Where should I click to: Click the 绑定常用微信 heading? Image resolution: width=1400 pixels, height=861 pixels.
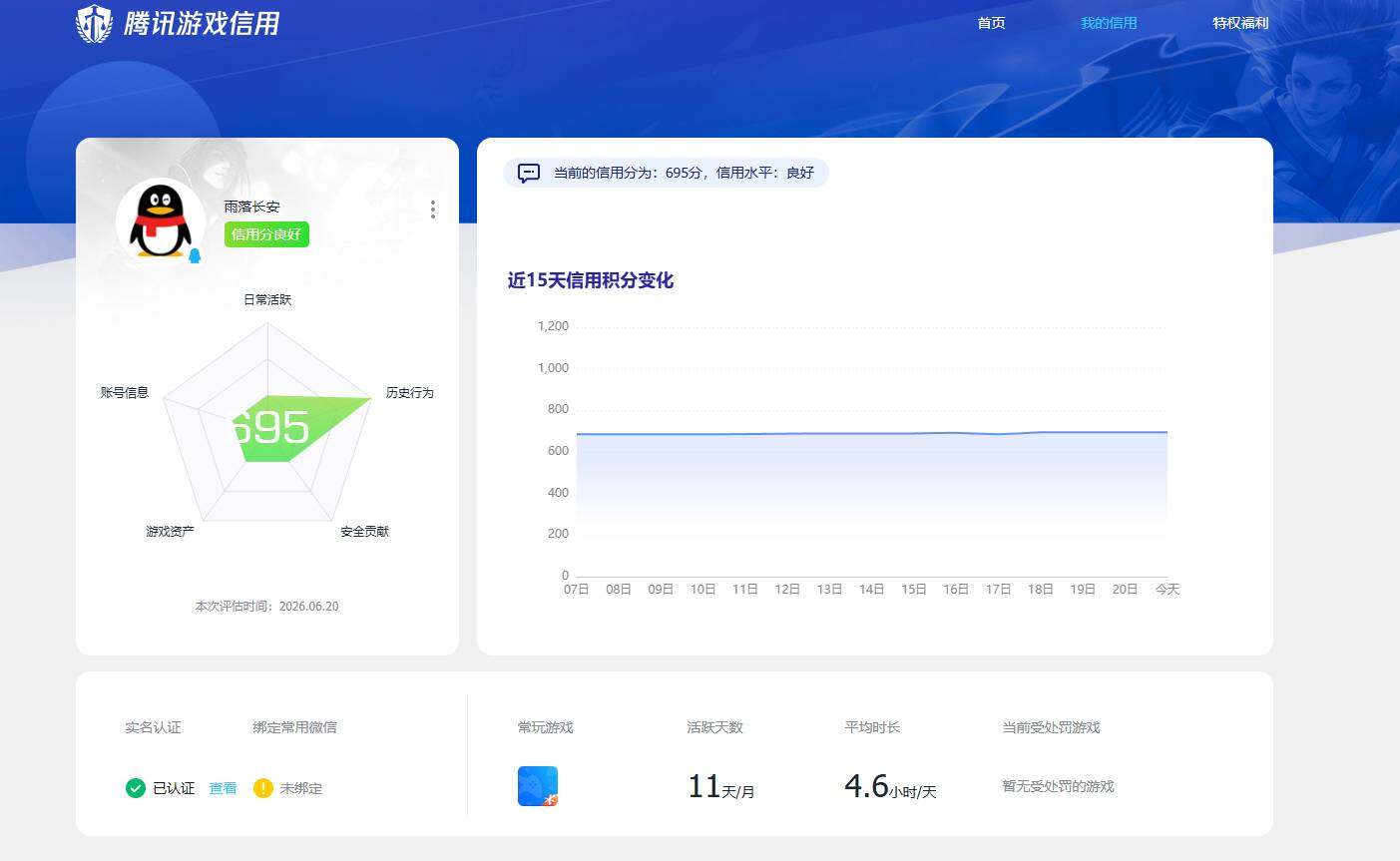pos(294,727)
